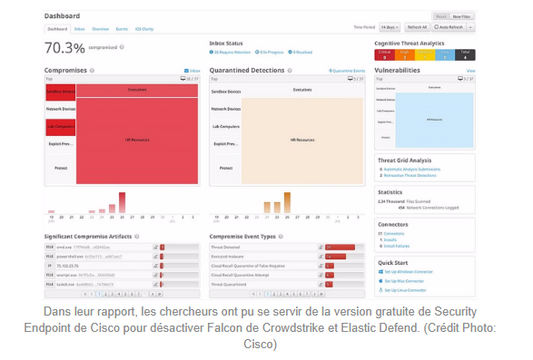The image size is (533, 360).
Task: Open the Time Period 14 days dropdown
Action: [390, 27]
